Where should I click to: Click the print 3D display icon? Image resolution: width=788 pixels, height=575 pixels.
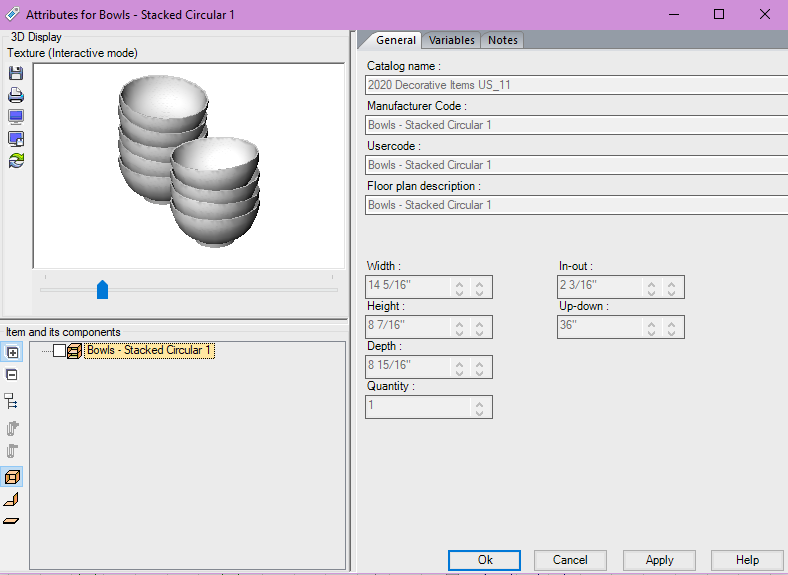point(16,95)
